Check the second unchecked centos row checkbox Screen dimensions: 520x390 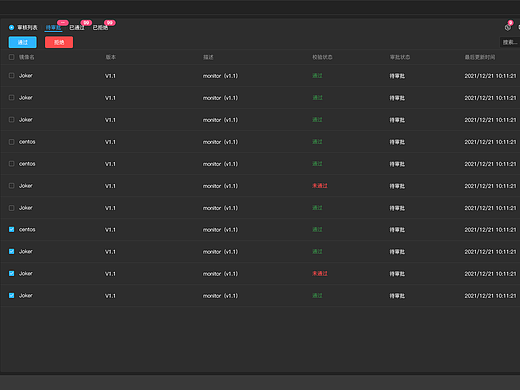pos(11,164)
